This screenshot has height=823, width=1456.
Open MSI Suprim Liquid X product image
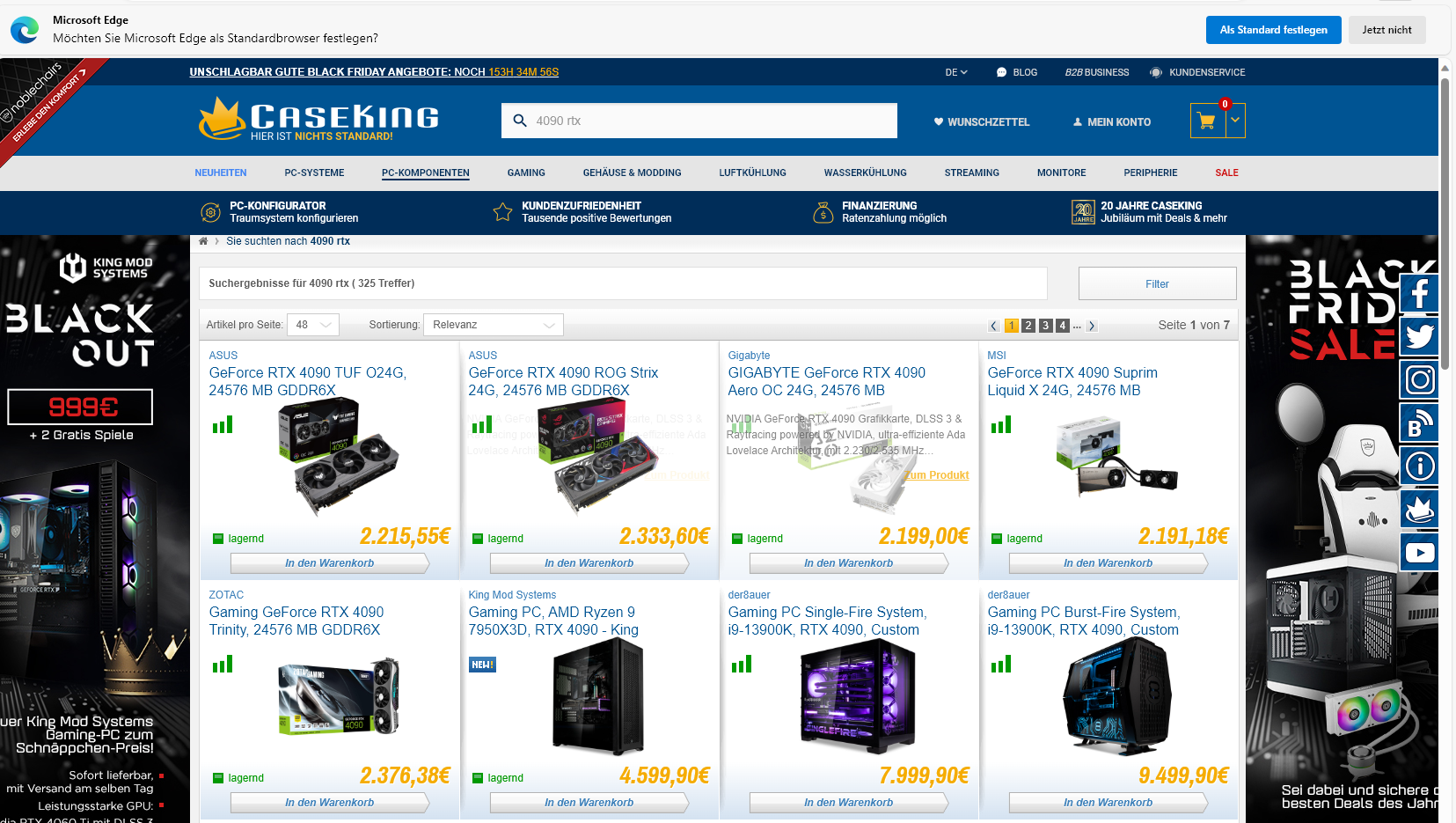tap(1116, 456)
